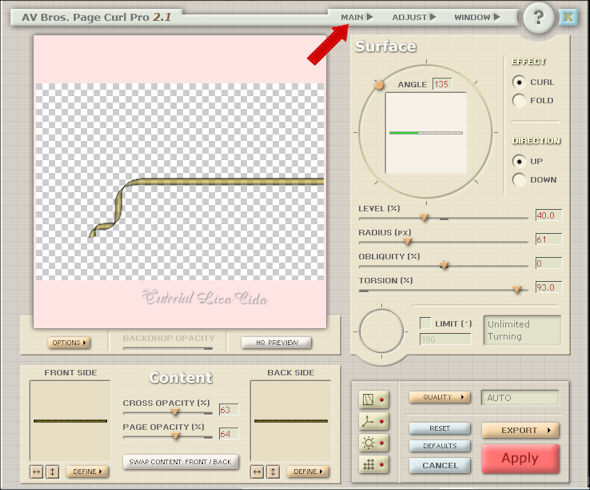Click the lighting sun icon button
Image resolution: width=590 pixels, height=490 pixels.
[373, 443]
